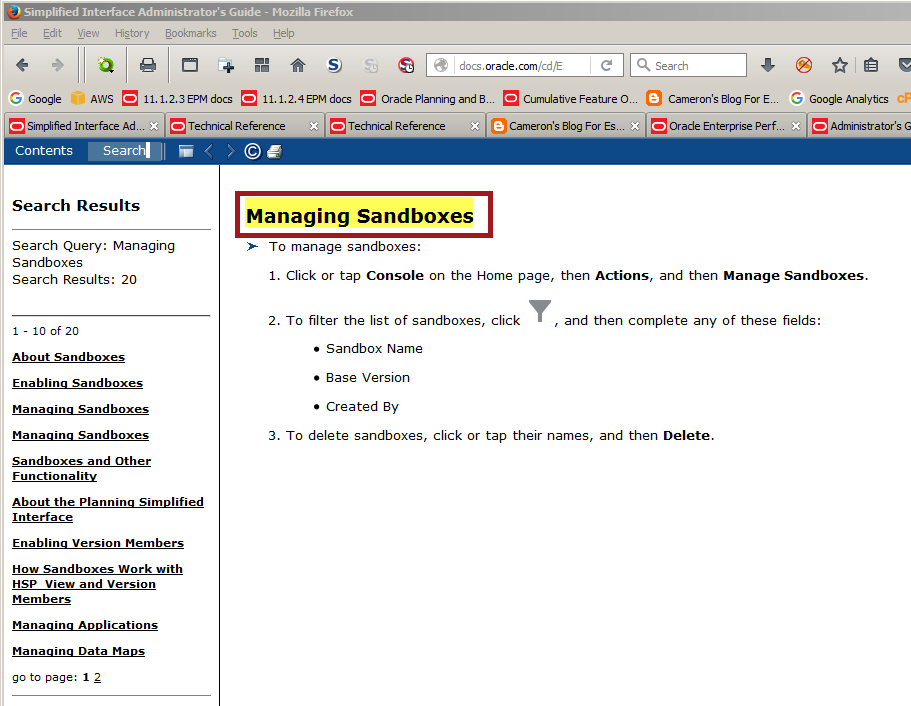Click the red S clock extension icon
Screen dimensions: 911x706
click(x=406, y=65)
